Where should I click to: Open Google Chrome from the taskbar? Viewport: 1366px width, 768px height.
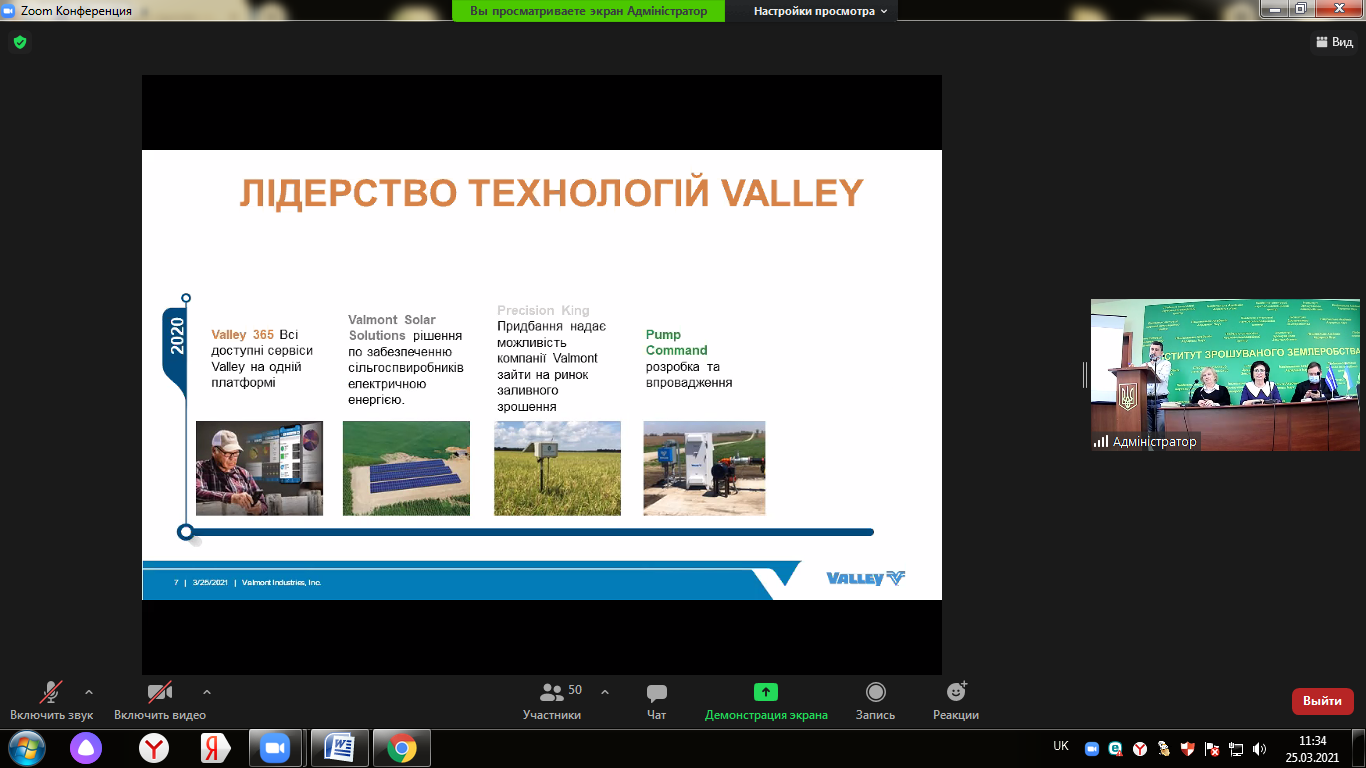coord(402,748)
